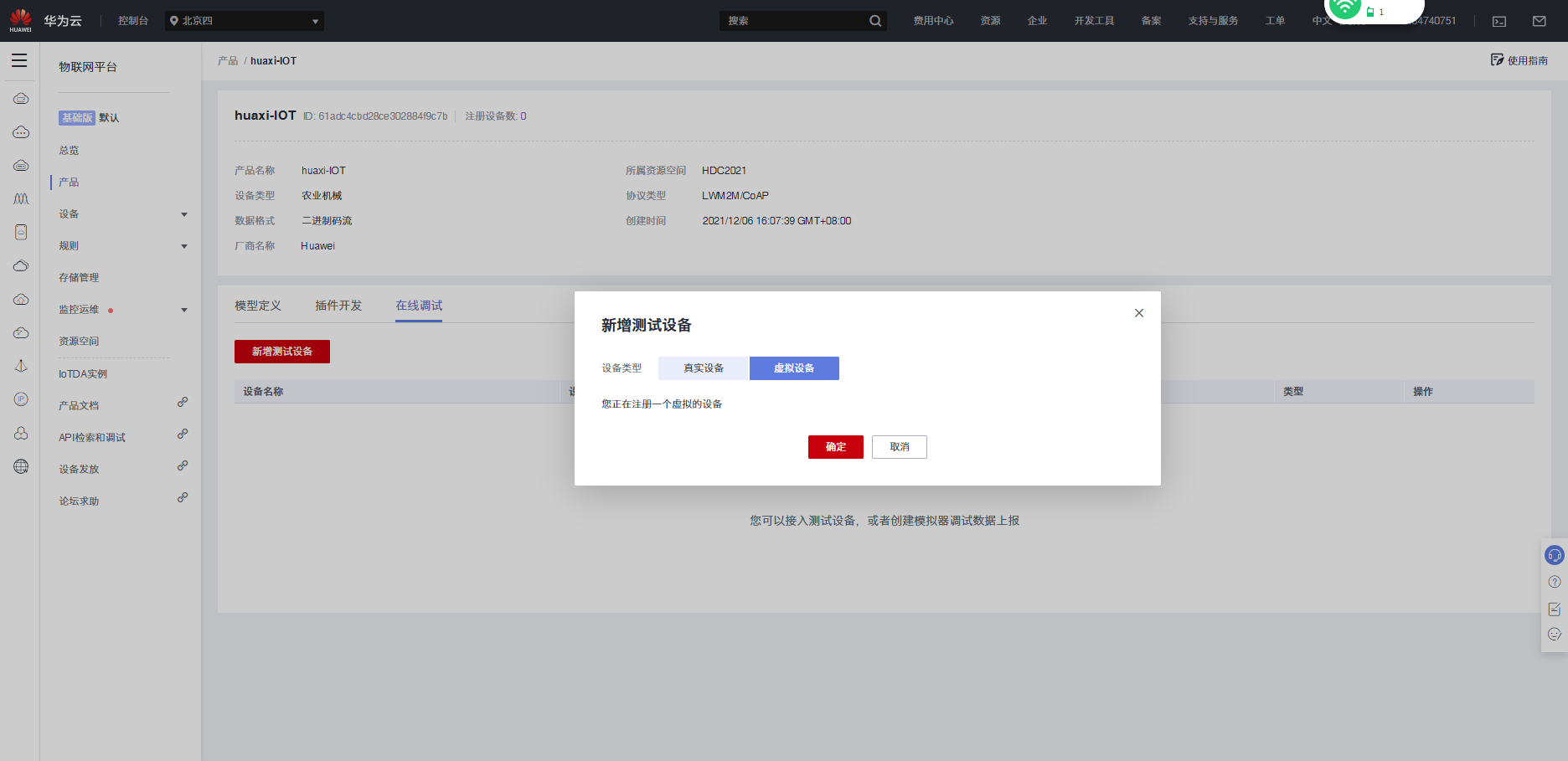Click the globe icon in left rail
Viewport: 1568px width, 761px height.
click(21, 466)
